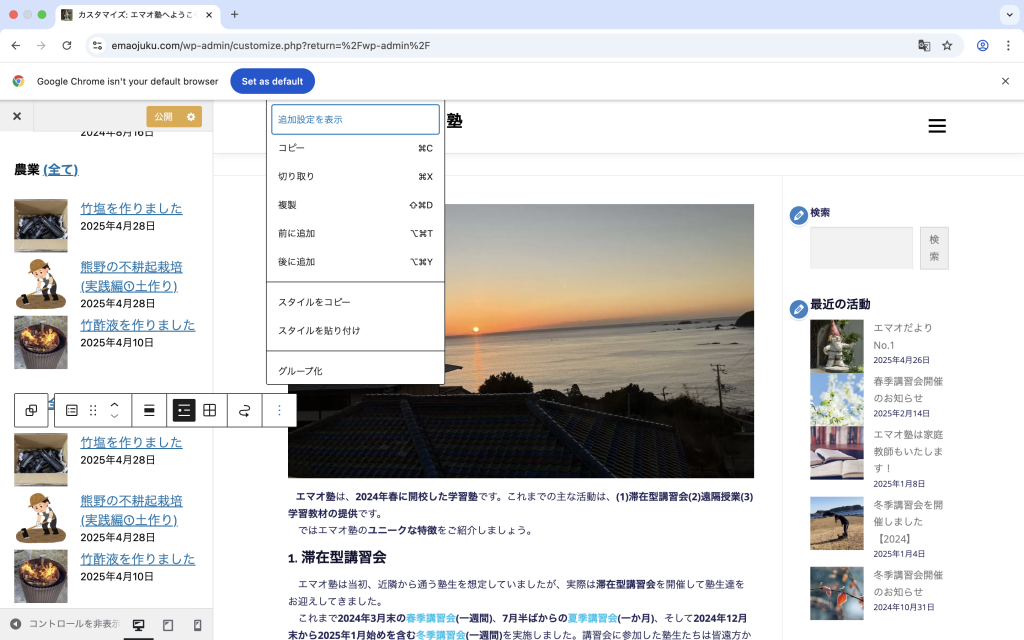Click the 公開 publish button
Screen dimensions: 1024x640
coord(163,117)
